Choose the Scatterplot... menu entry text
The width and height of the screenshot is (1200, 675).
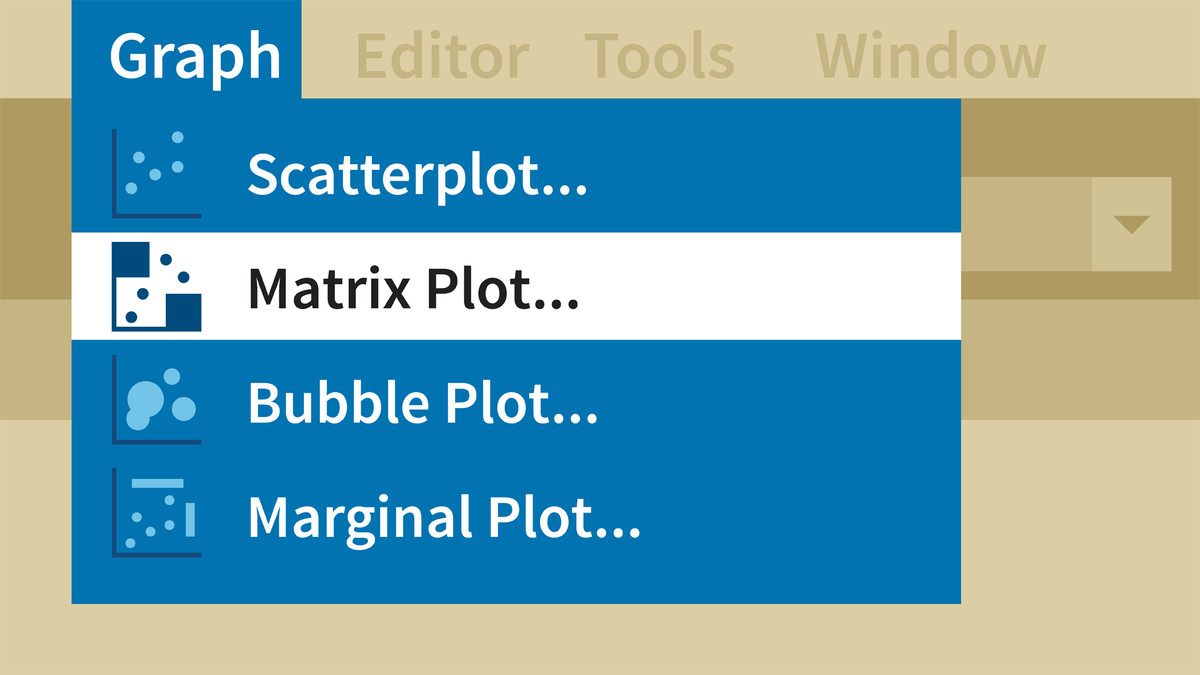(x=417, y=174)
